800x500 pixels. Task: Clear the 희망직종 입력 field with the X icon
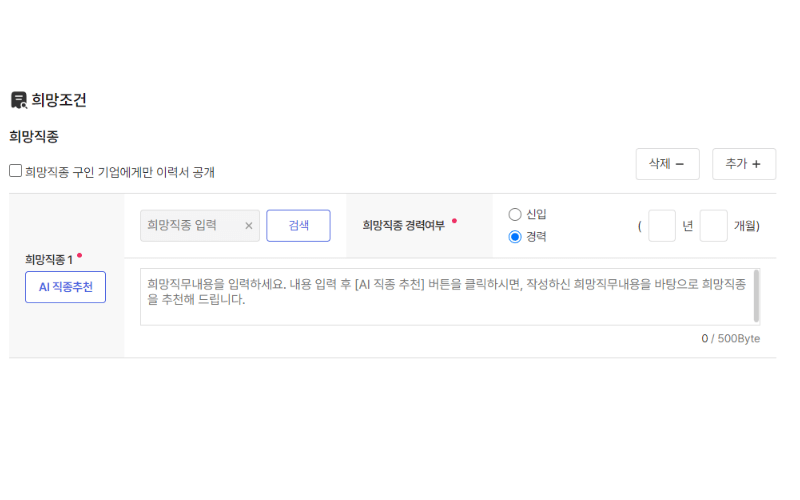[x=248, y=226]
